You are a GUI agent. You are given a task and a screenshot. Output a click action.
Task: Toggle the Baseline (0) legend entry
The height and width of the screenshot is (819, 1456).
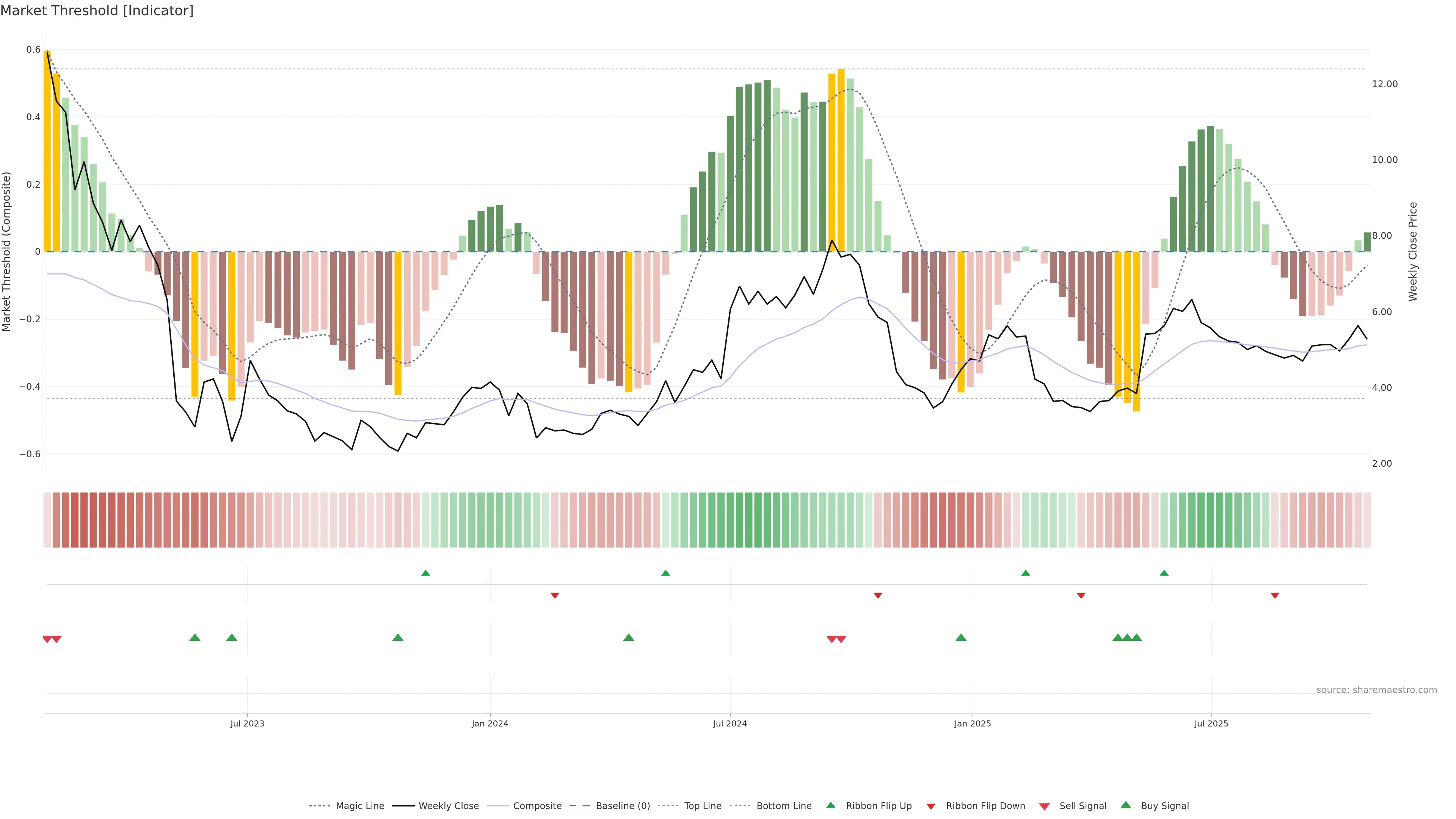pos(623,806)
